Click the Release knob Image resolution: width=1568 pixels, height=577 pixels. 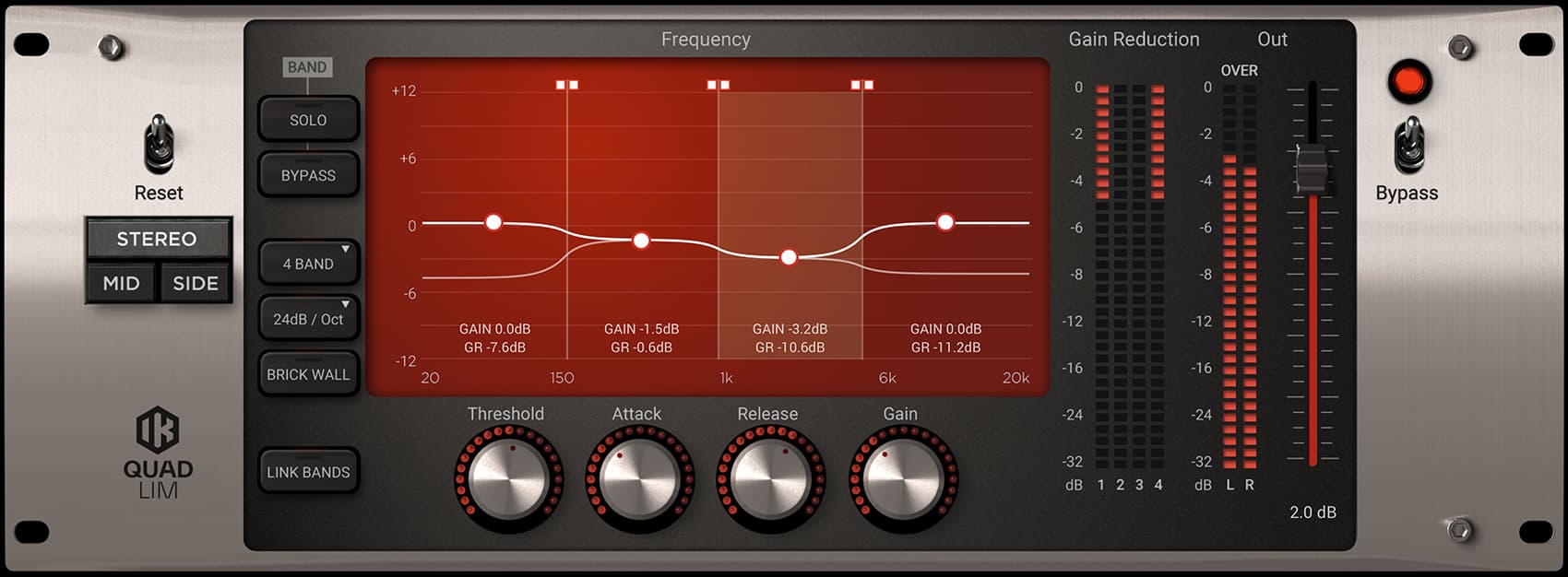point(770,478)
